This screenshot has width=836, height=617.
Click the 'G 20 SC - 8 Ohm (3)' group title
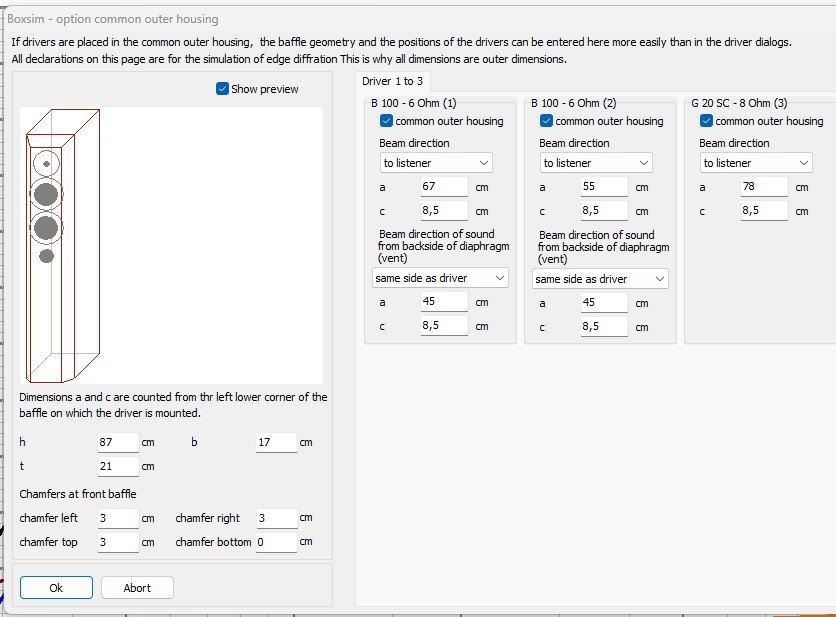pyautogui.click(x=739, y=103)
